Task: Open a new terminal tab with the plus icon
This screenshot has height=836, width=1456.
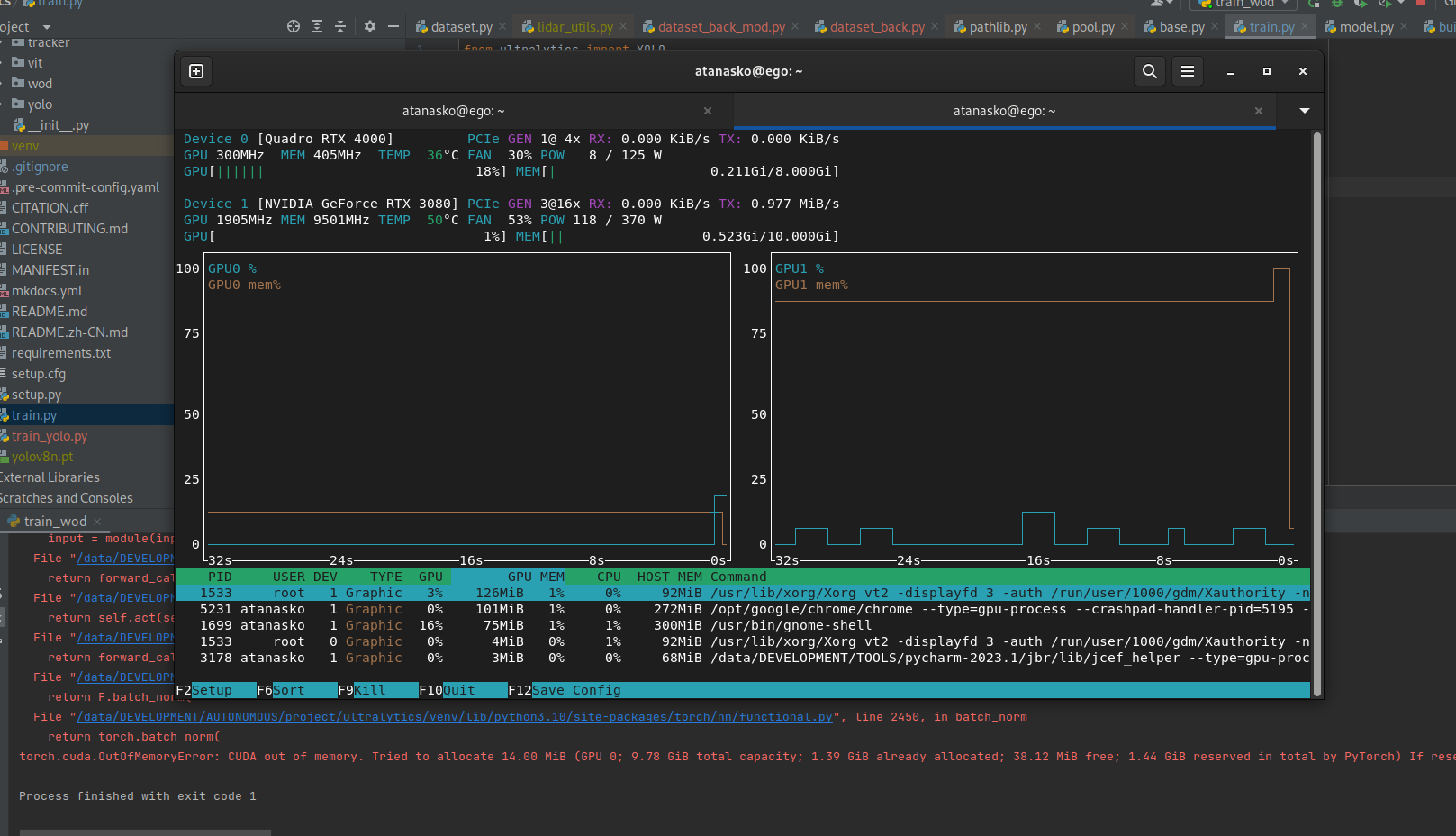Action: (196, 71)
